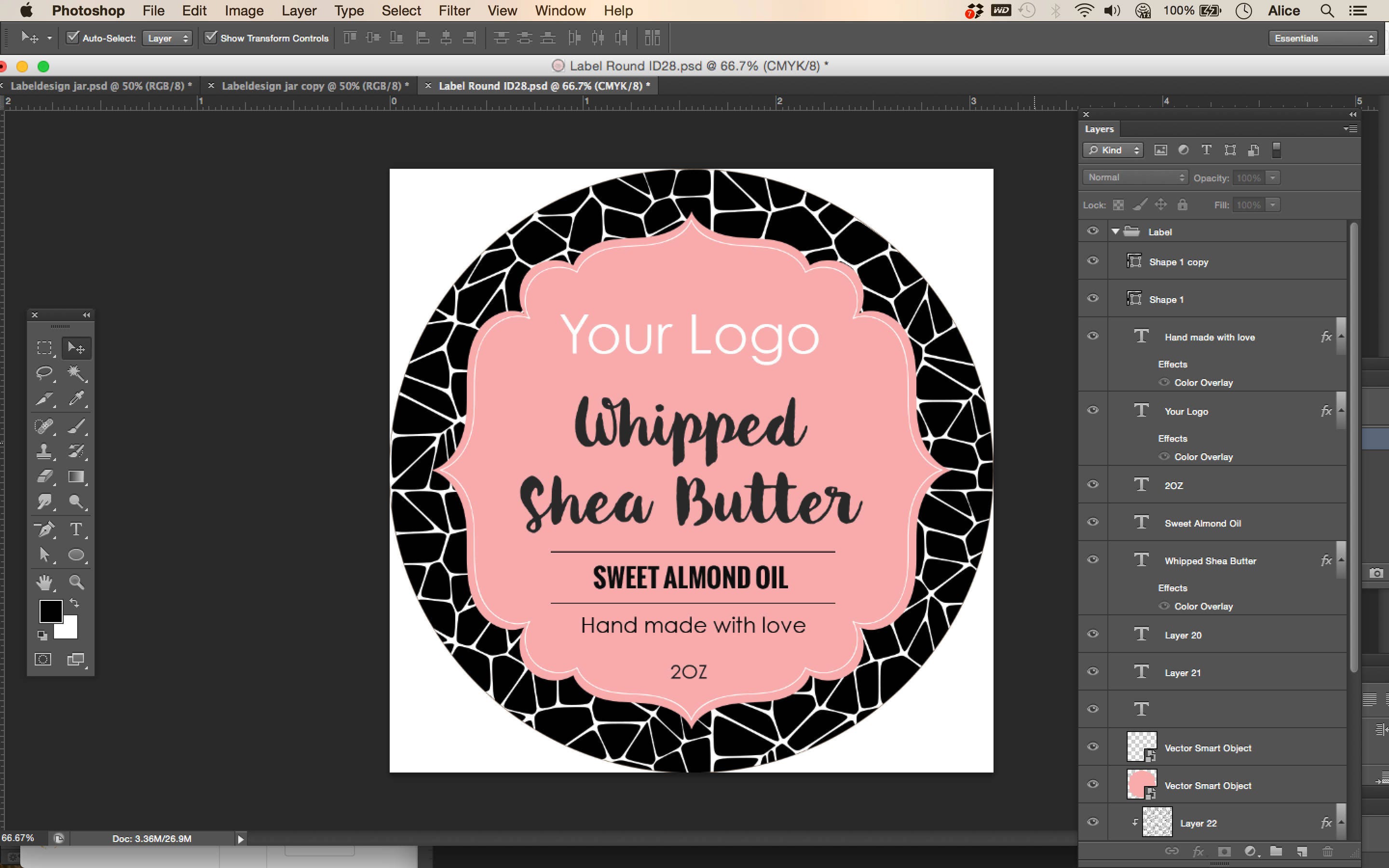Screen dimensions: 1389x868
Task: Open the Layers panel menu button
Action: coord(1350,129)
